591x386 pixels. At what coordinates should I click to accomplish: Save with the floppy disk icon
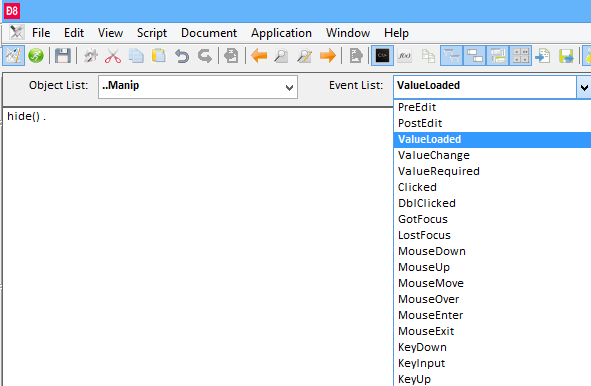(63, 56)
